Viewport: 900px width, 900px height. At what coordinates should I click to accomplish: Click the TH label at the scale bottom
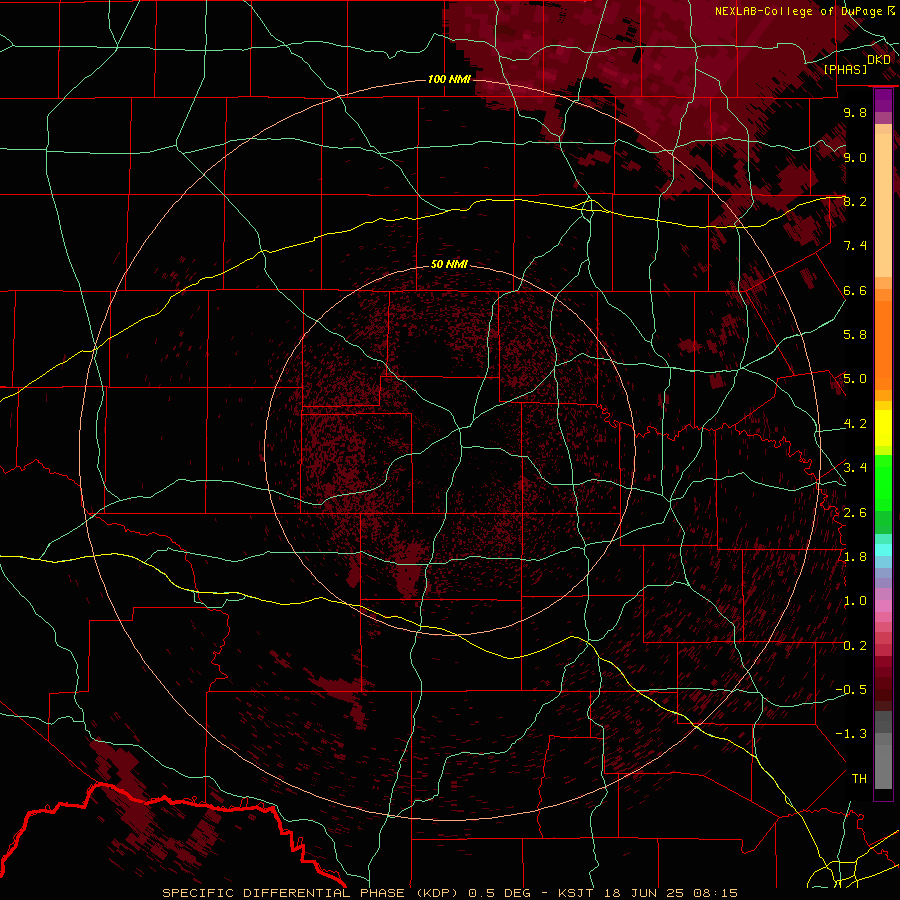point(859,779)
